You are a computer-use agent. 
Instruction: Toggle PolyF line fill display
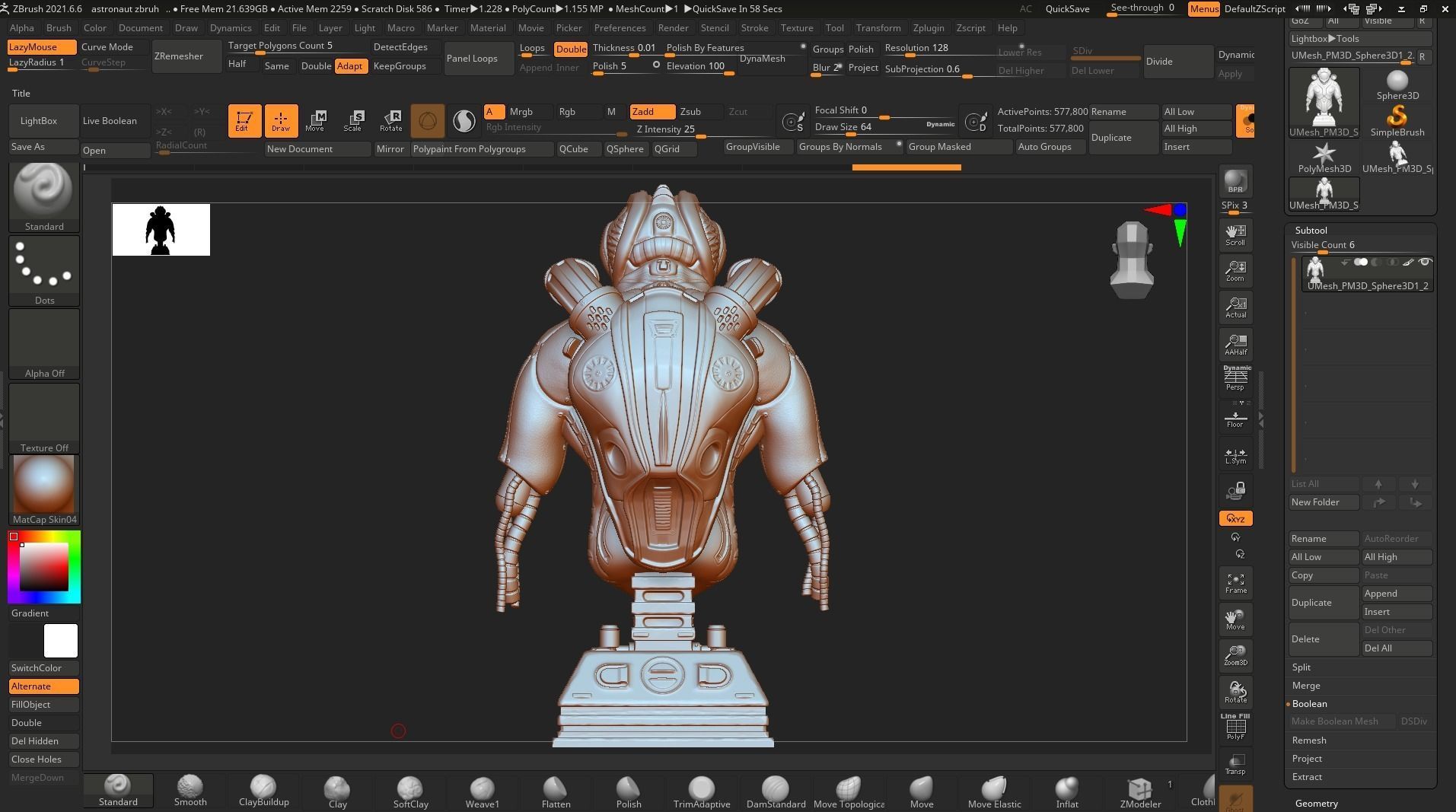tap(1235, 727)
